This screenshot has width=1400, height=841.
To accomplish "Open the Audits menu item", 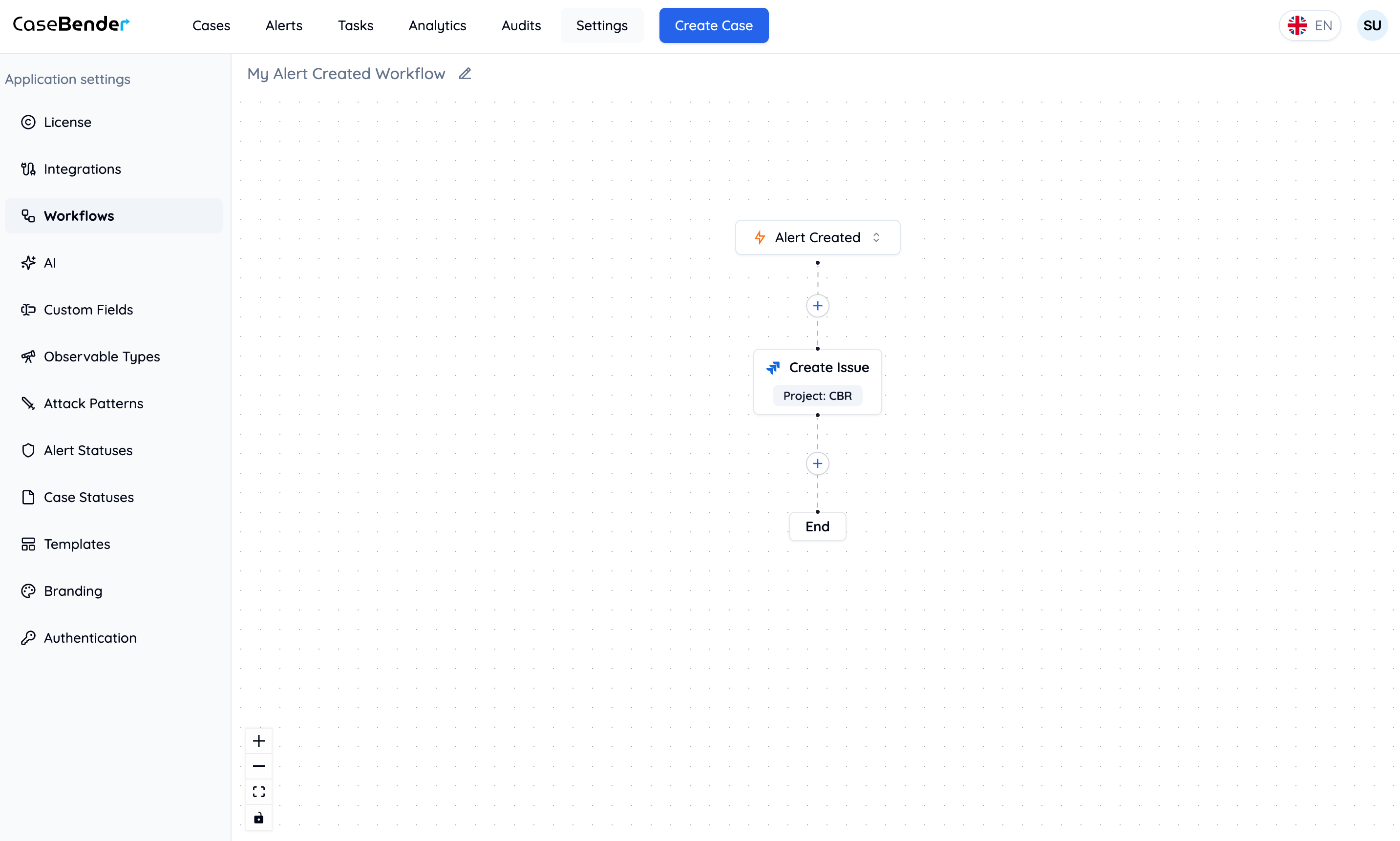I will (x=521, y=25).
